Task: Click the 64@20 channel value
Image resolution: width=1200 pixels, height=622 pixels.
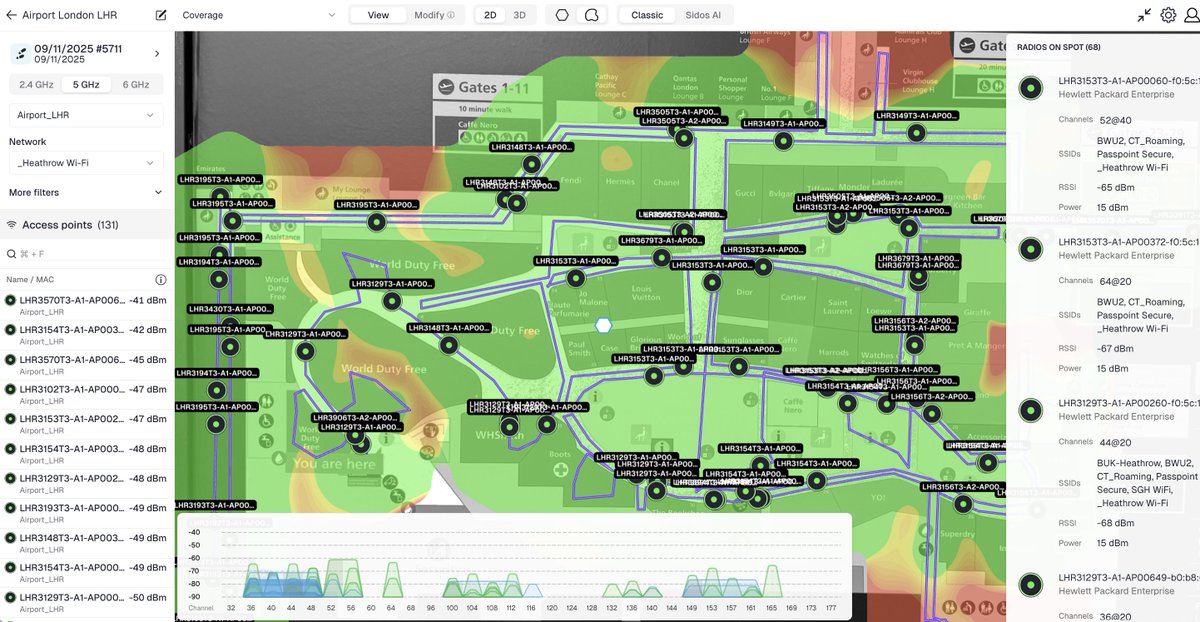Action: (x=1115, y=281)
